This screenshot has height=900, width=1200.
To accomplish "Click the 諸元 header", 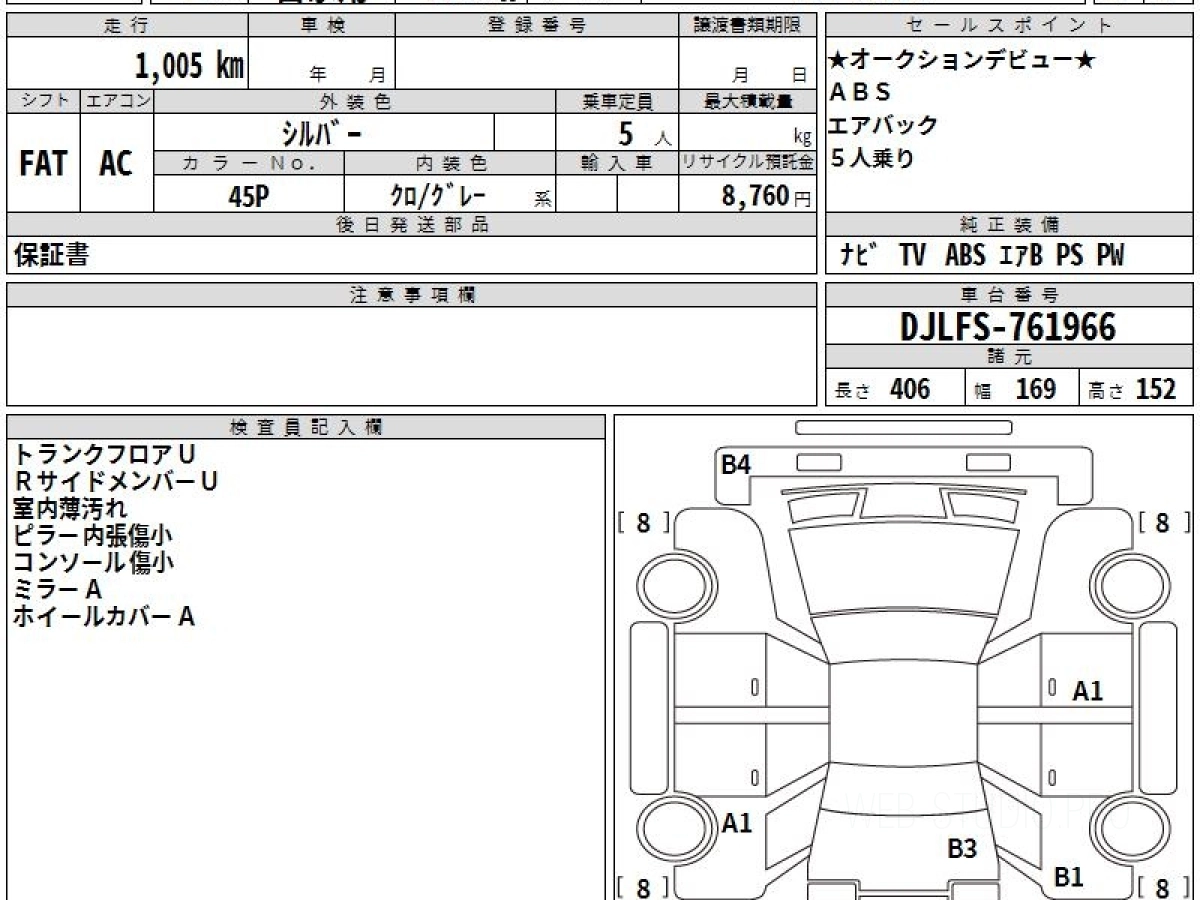I will pyautogui.click(x=1009, y=358).
